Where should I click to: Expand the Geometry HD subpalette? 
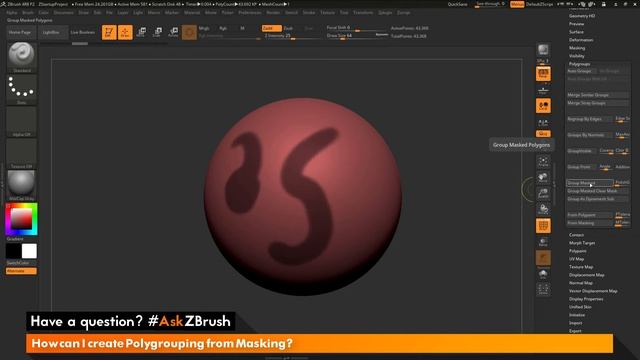coord(582,16)
